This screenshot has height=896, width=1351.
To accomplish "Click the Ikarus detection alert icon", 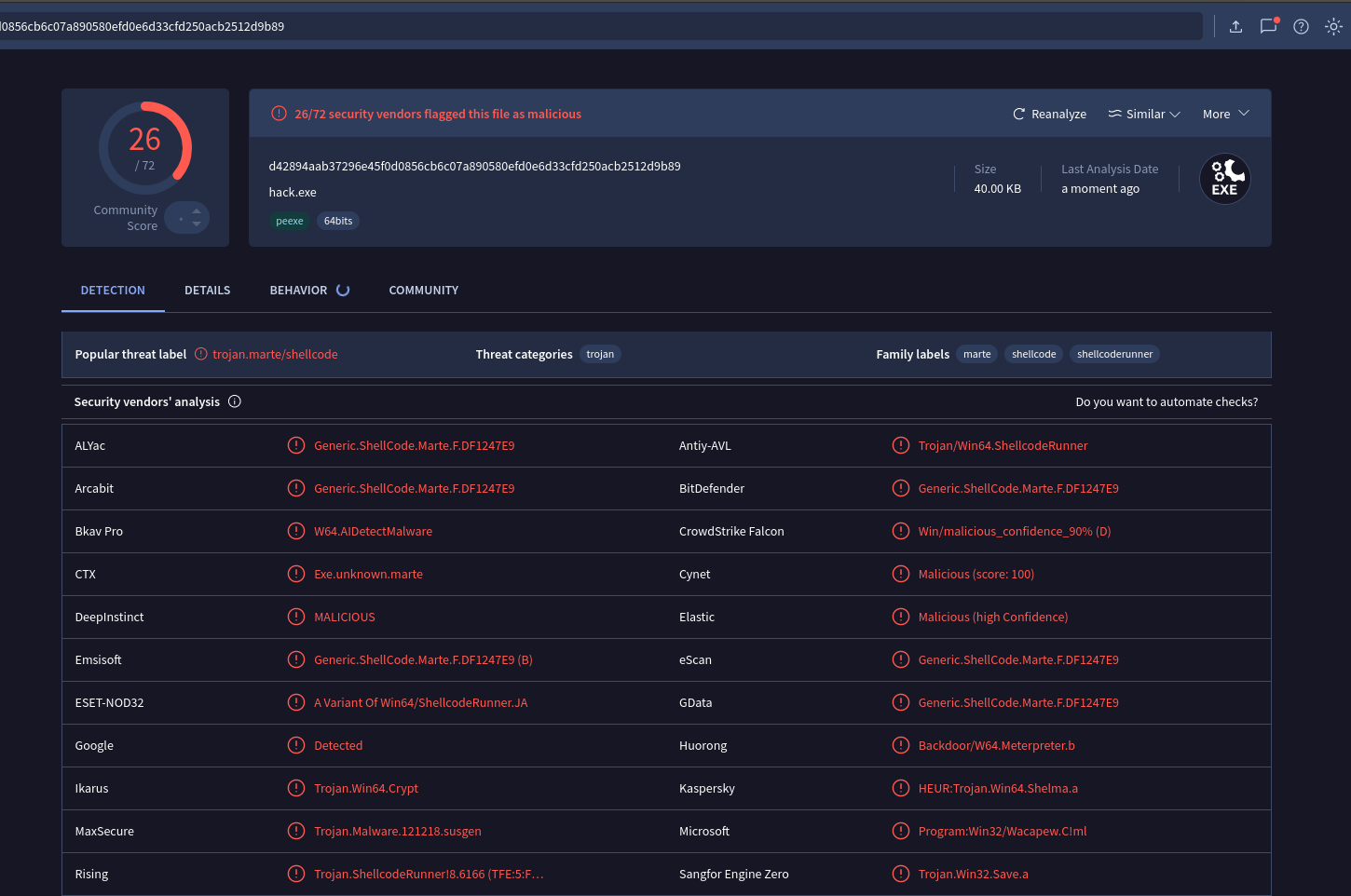I will (x=296, y=788).
